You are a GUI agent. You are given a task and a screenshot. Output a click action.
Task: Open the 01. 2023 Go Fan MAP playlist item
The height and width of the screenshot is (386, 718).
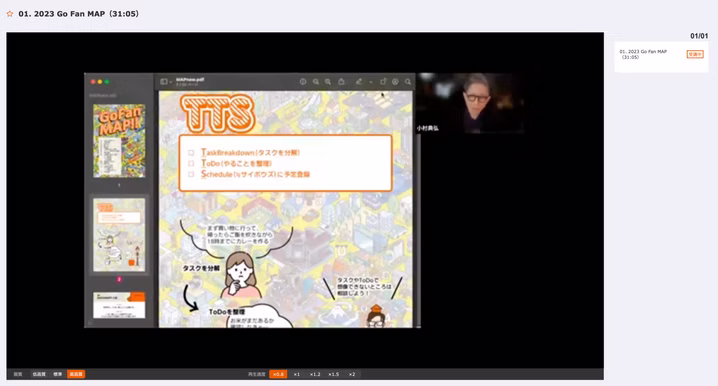[x=661, y=57]
